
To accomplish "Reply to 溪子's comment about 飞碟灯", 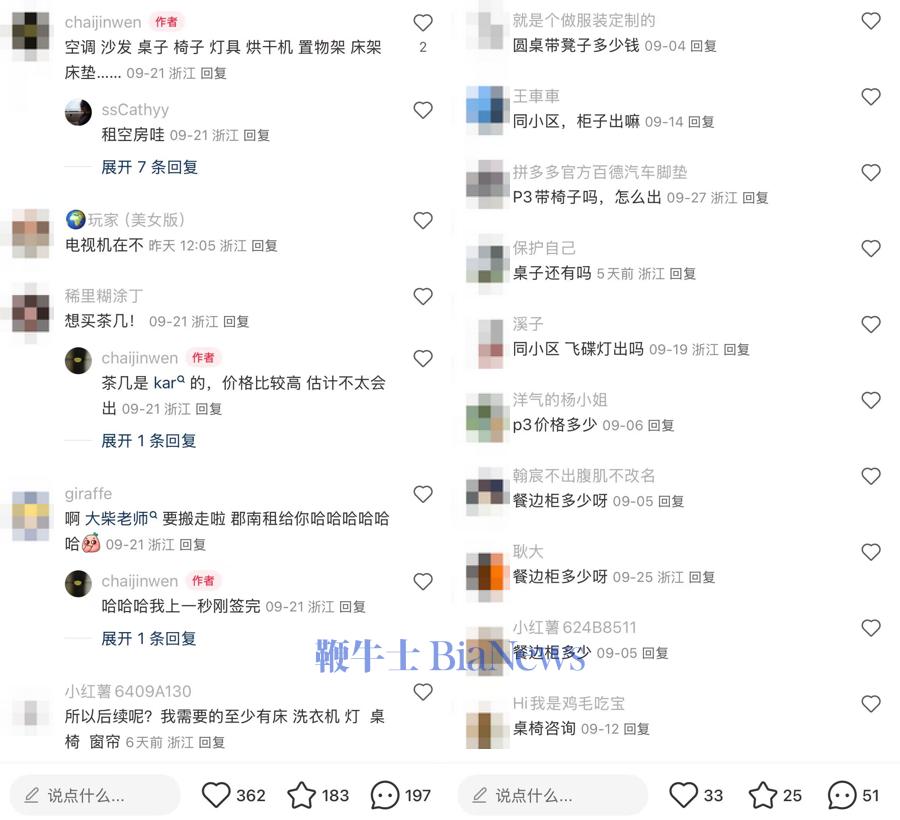I will pyautogui.click(x=736, y=349).
